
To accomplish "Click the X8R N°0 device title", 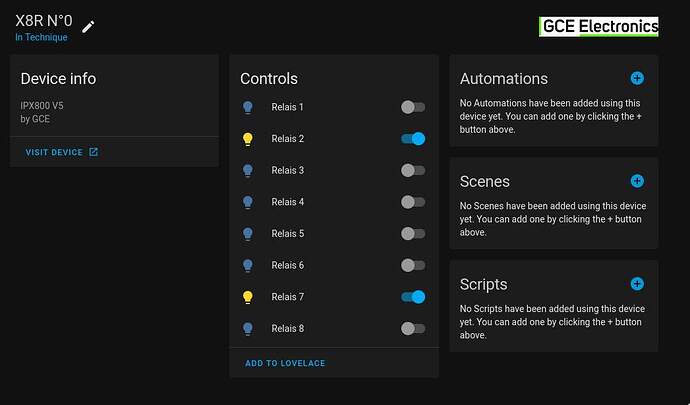I will [x=44, y=21].
